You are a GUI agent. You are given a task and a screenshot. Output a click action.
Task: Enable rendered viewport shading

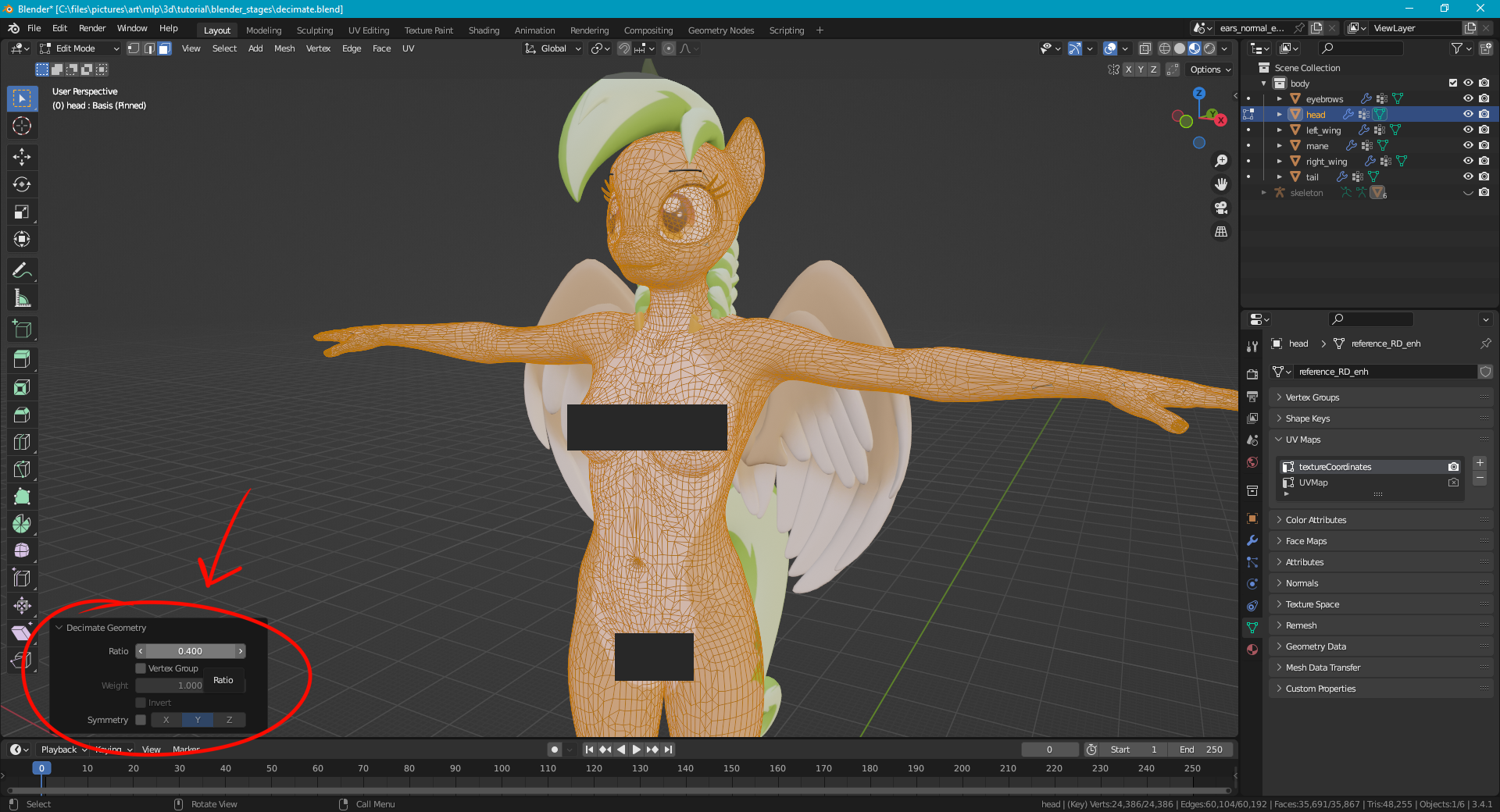[1209, 48]
